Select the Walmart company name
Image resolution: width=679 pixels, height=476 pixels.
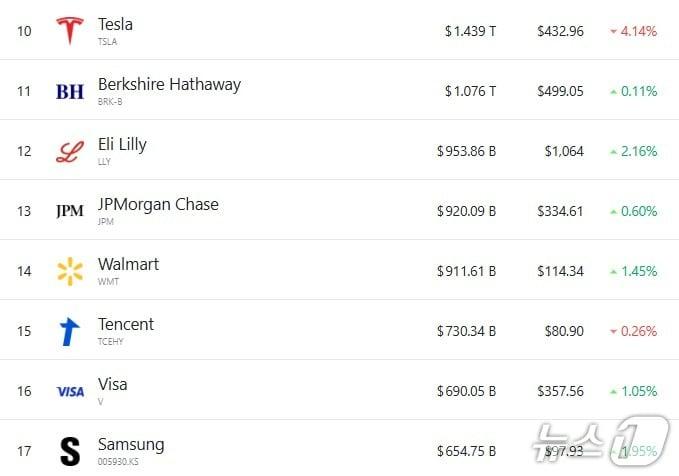pos(128,264)
